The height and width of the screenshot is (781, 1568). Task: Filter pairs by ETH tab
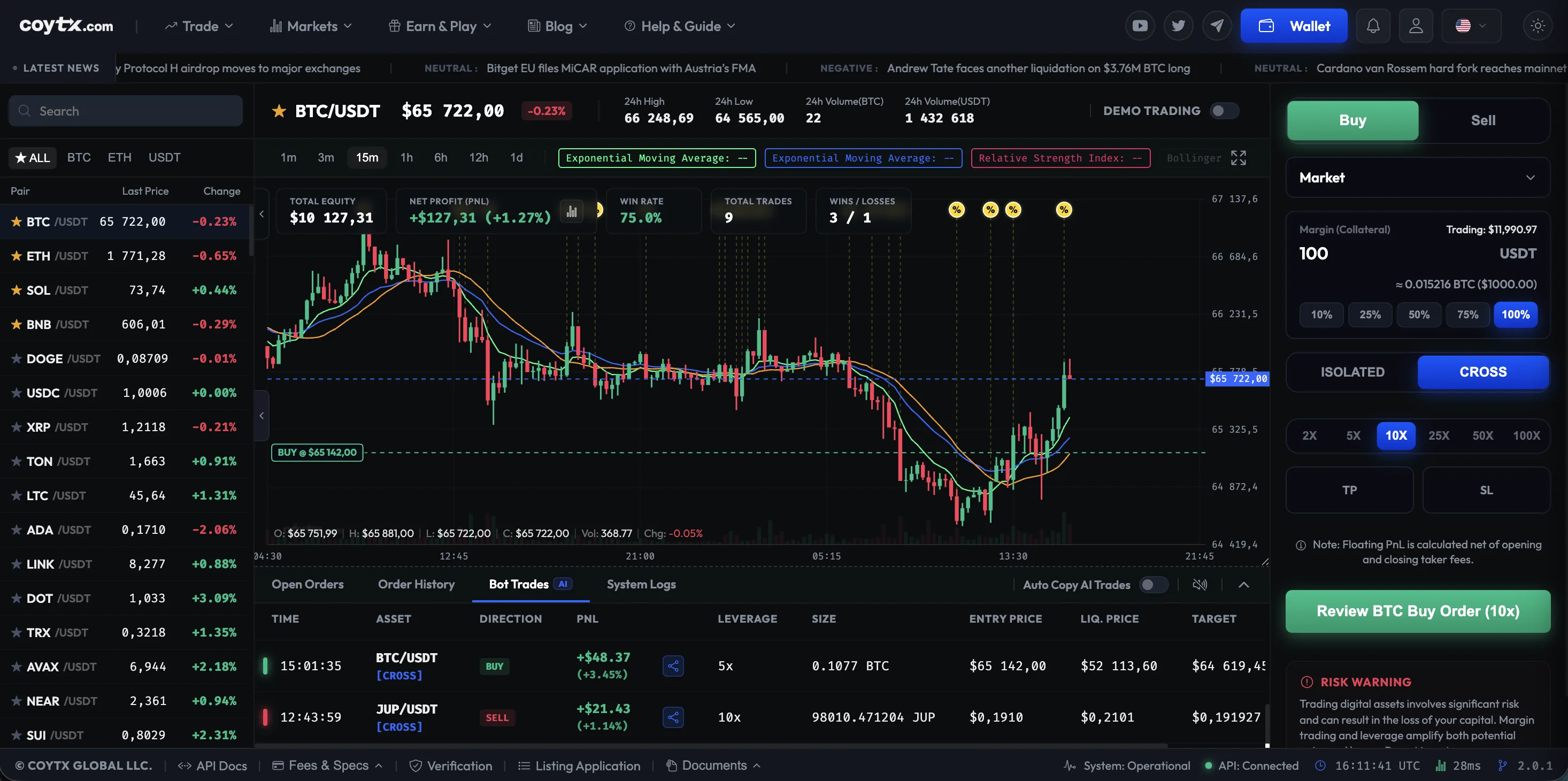coord(119,158)
